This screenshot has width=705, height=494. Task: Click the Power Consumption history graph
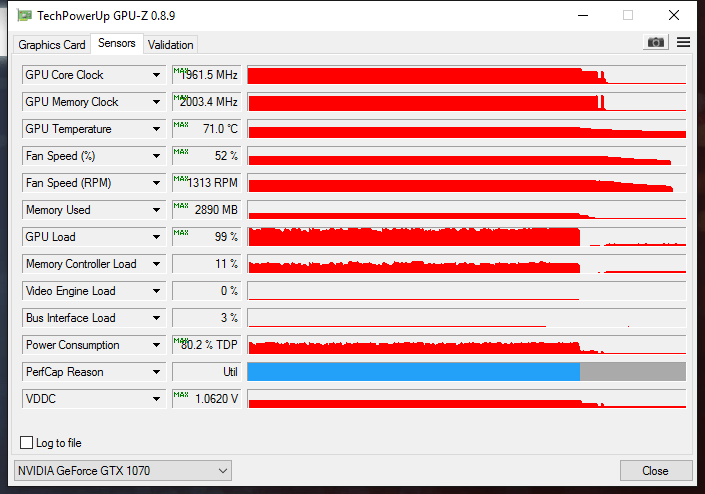click(467, 345)
